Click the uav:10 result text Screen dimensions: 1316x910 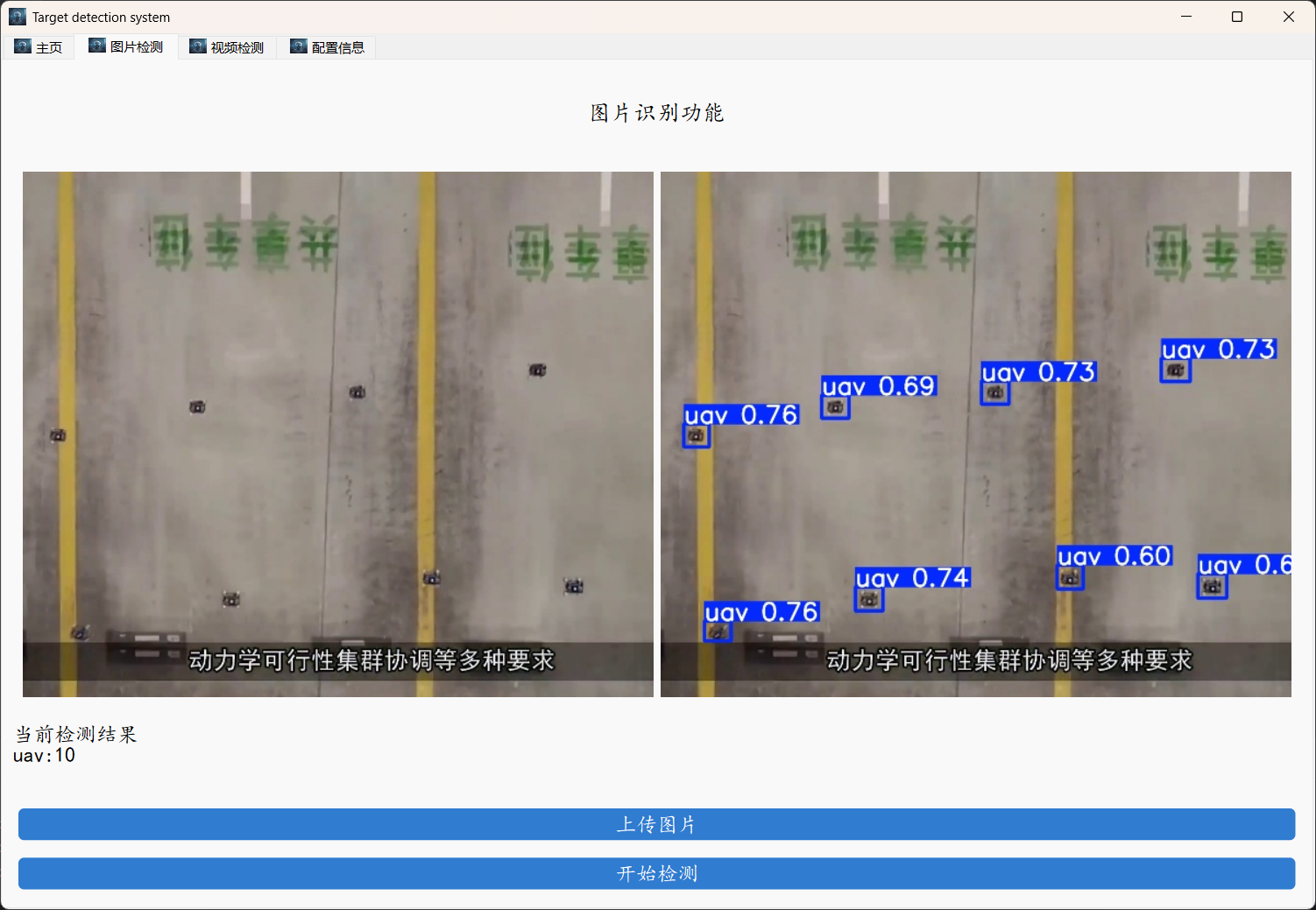45,756
